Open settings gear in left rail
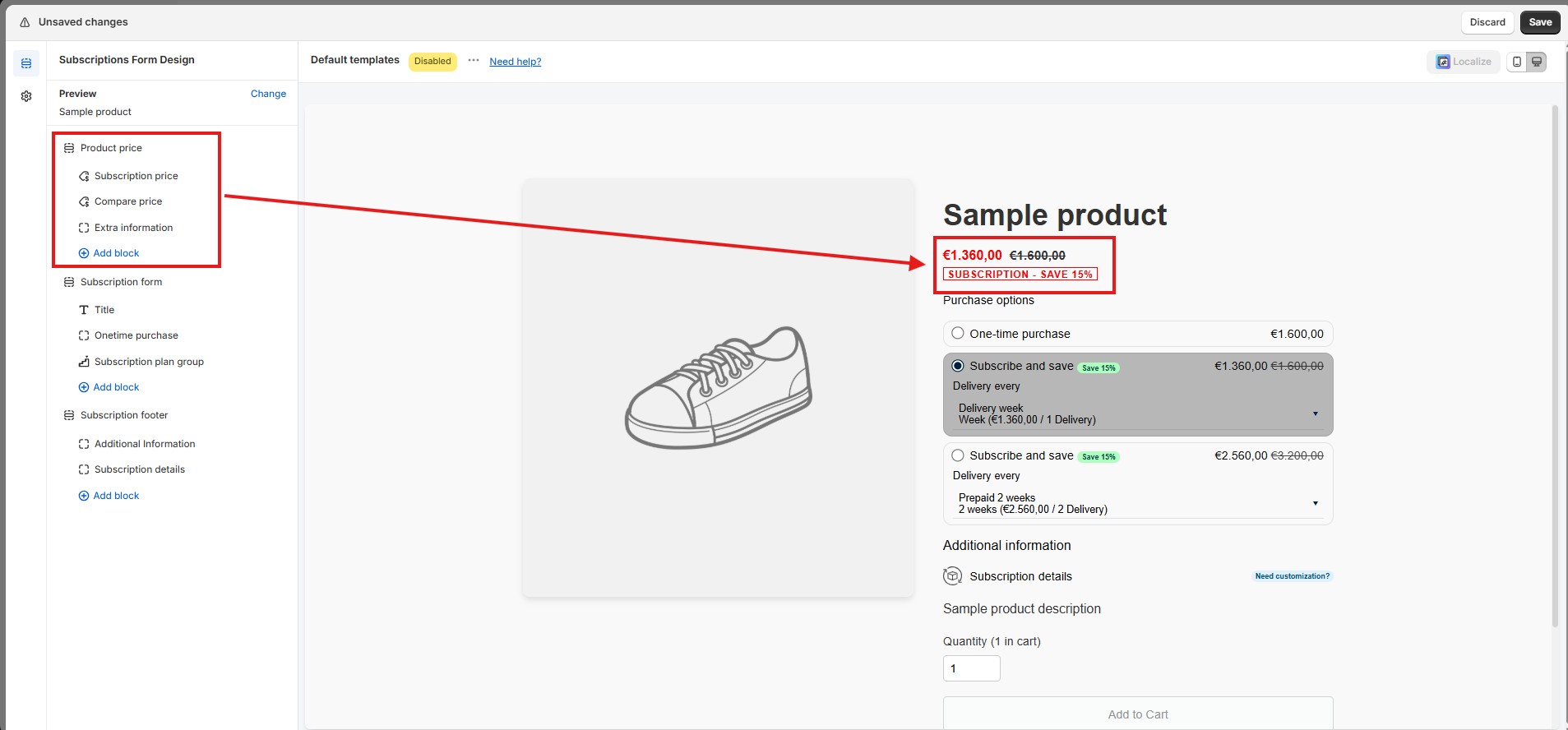This screenshot has height=730, width=1568. click(26, 96)
